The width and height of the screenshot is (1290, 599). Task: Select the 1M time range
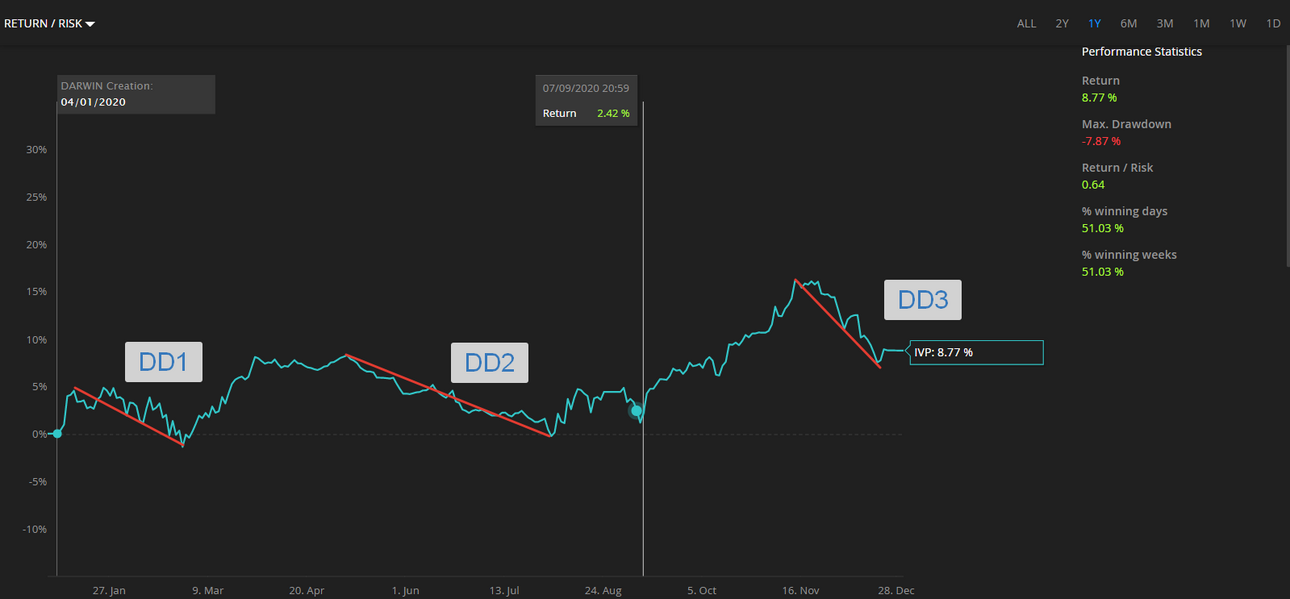coord(1201,23)
